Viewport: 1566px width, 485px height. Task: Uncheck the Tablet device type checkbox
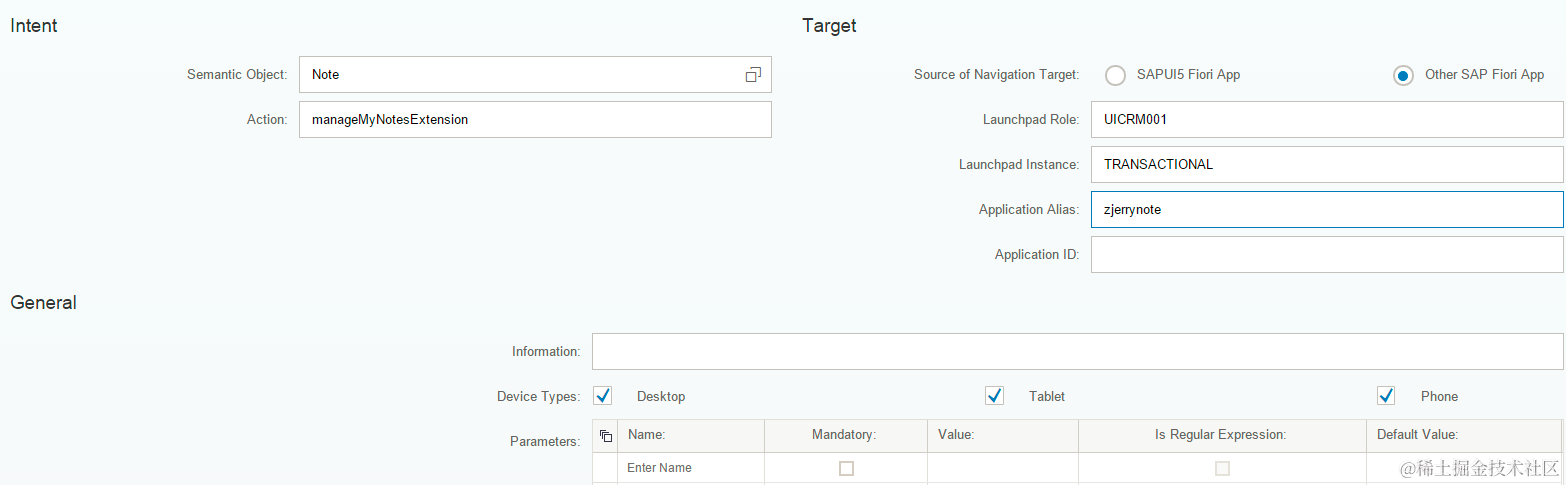coord(994,396)
